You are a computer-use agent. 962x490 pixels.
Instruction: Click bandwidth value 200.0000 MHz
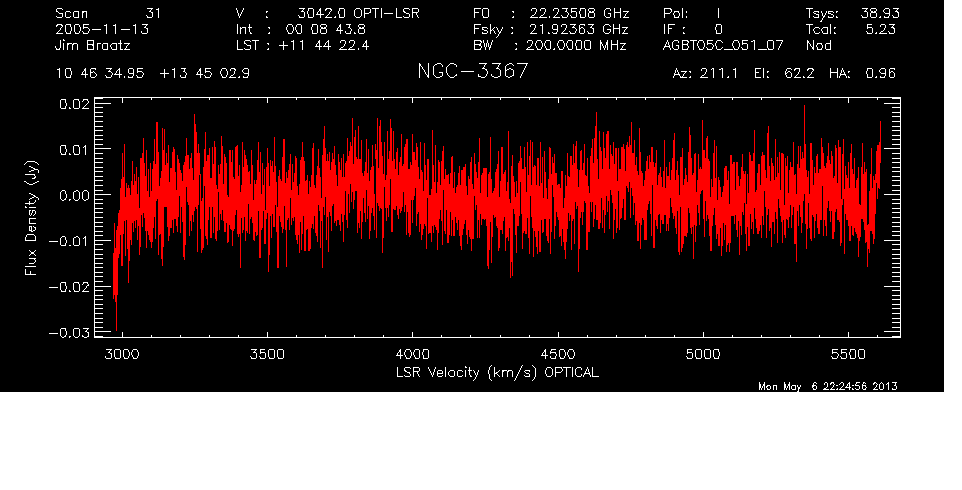coord(576,45)
